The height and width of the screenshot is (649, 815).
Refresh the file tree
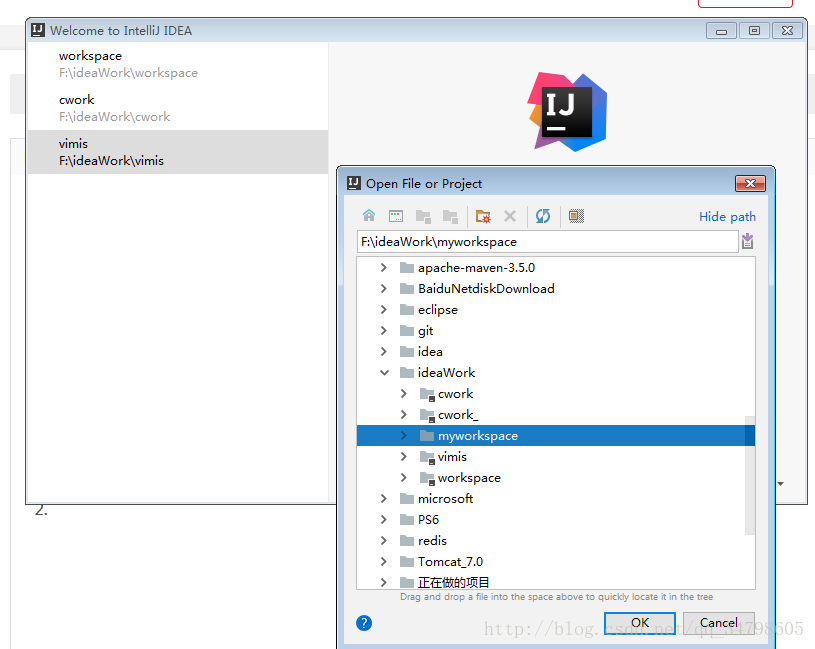pos(543,216)
